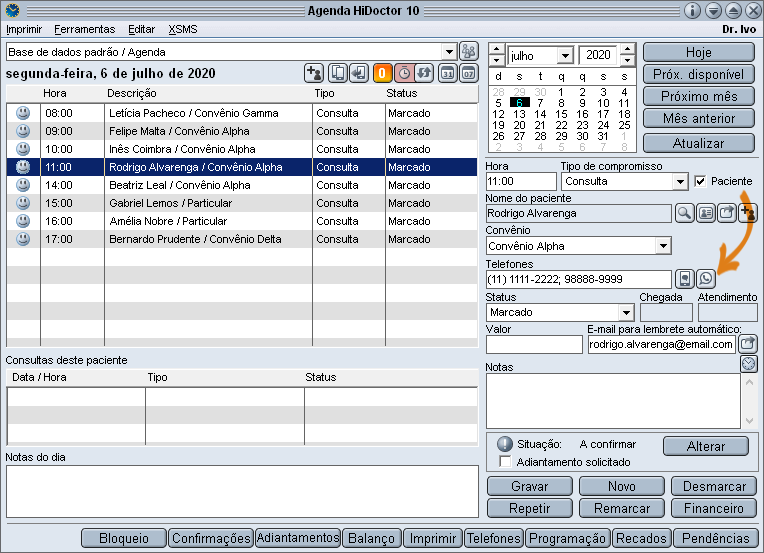The image size is (764, 553).
Task: Click the clock icon above the Notas box
Action: point(749,363)
